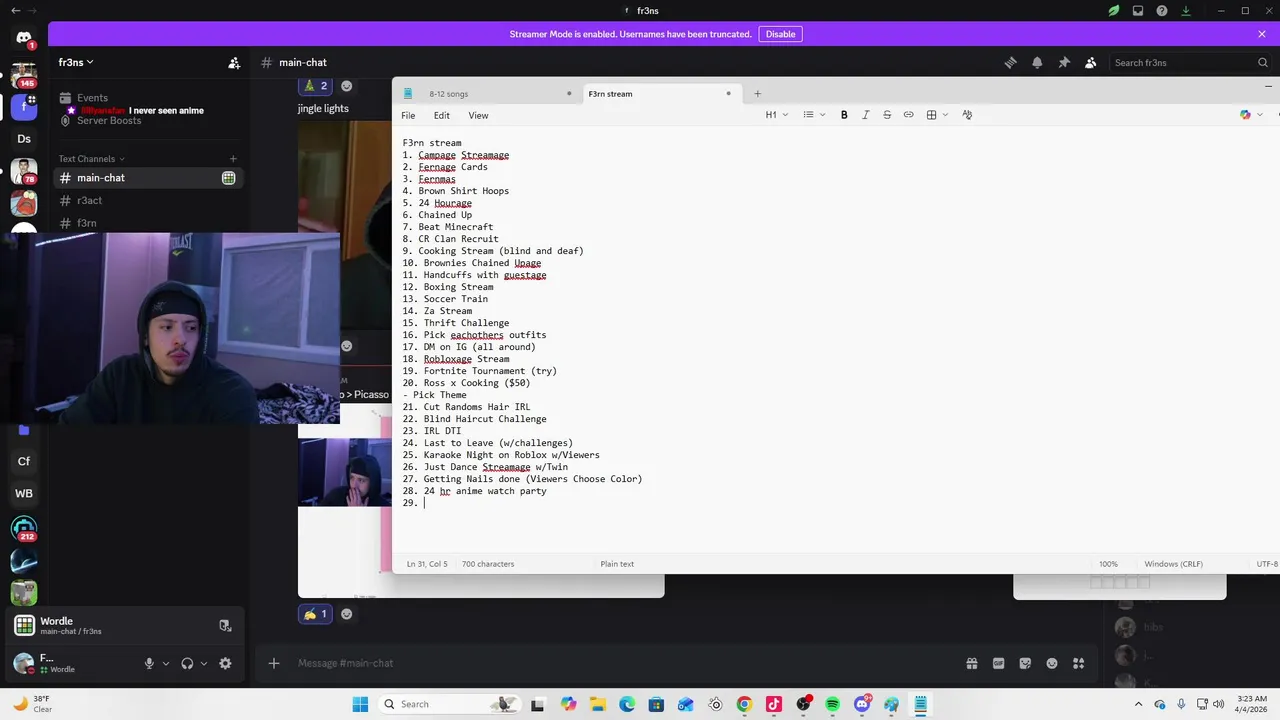The image size is (1280, 720).
Task: Open the list style dropdown in Notepad
Action: point(815,115)
